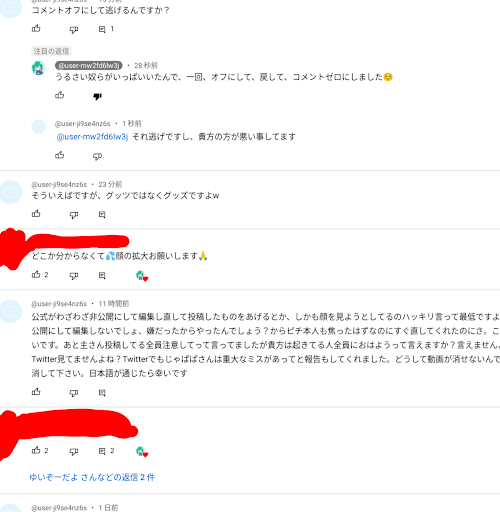Like the それ逃げですし reply

click(59, 155)
